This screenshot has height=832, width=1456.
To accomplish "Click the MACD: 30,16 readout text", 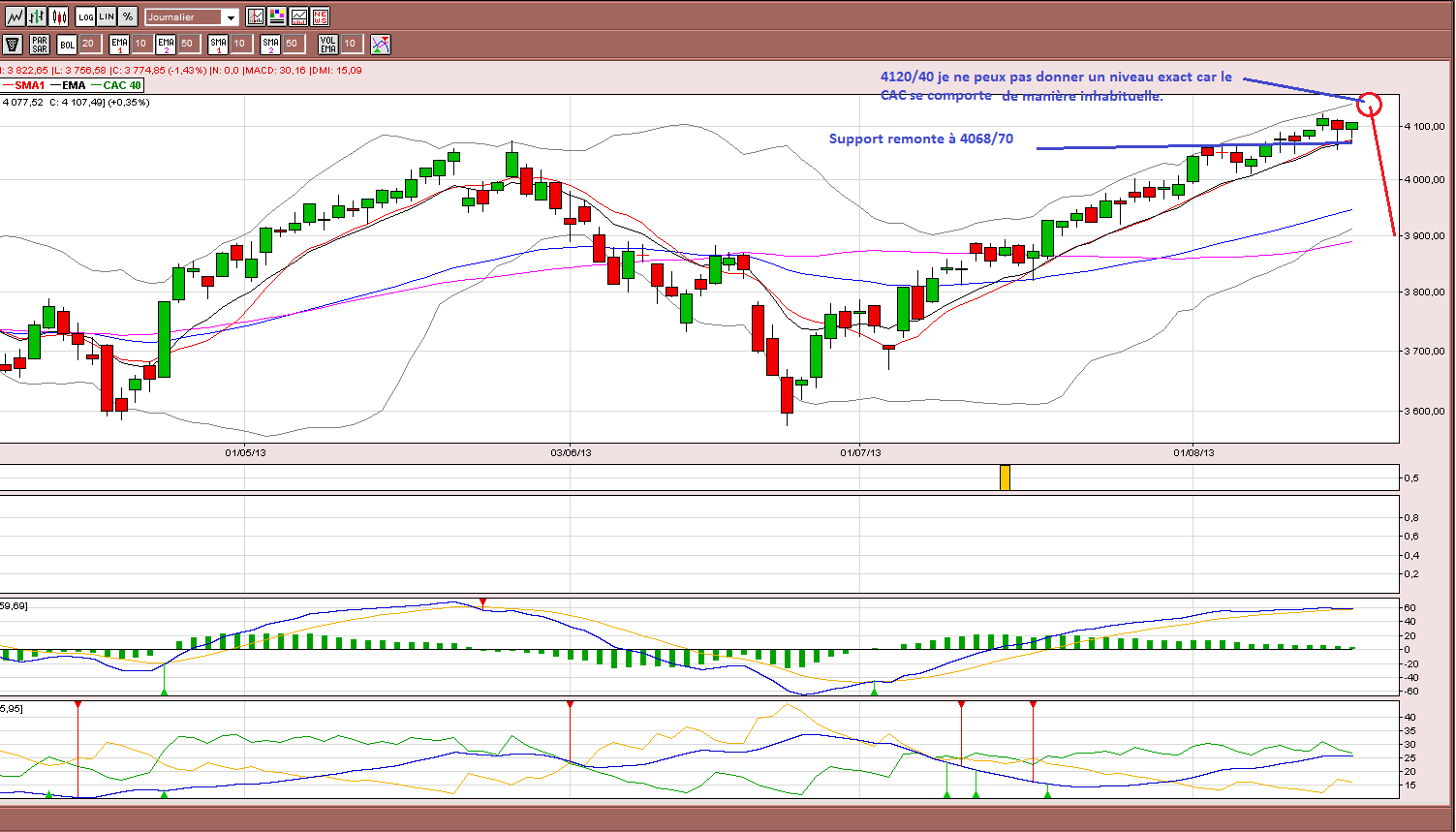I will [x=273, y=70].
